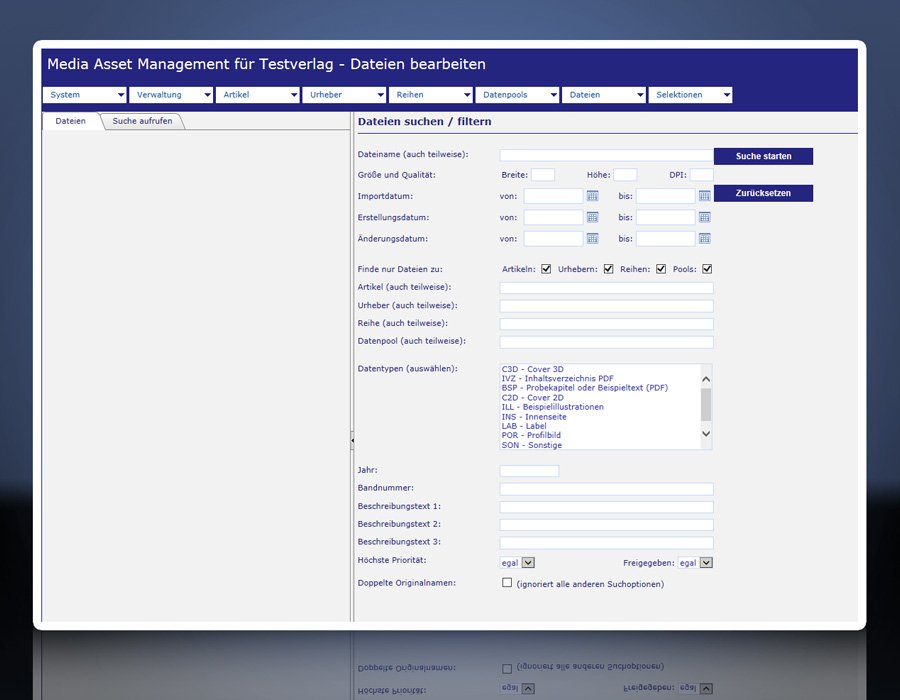Open calendar for Importdatum von field
This screenshot has height=700, width=900.
[x=592, y=196]
